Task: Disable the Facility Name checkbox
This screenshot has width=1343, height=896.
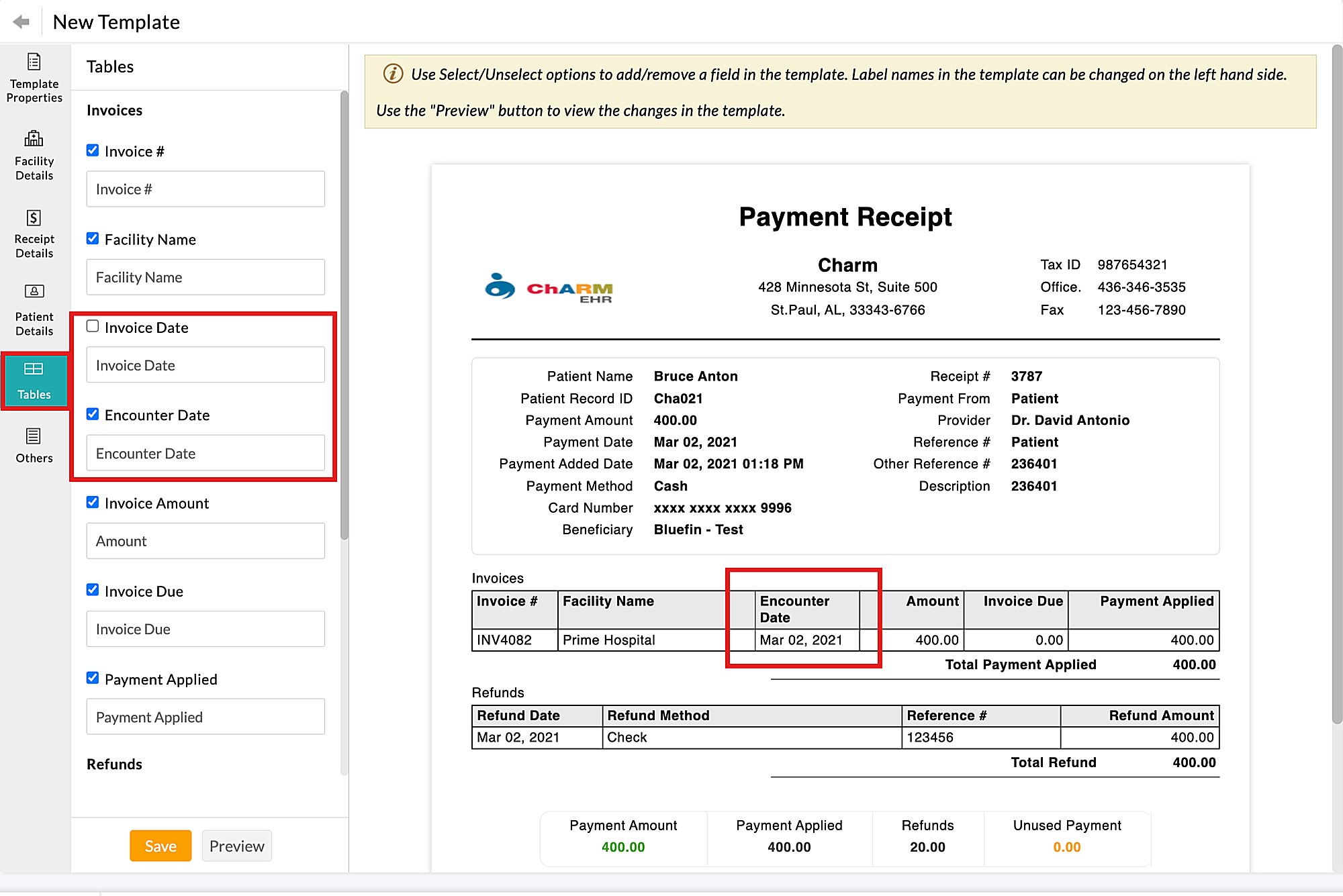Action: (x=93, y=238)
